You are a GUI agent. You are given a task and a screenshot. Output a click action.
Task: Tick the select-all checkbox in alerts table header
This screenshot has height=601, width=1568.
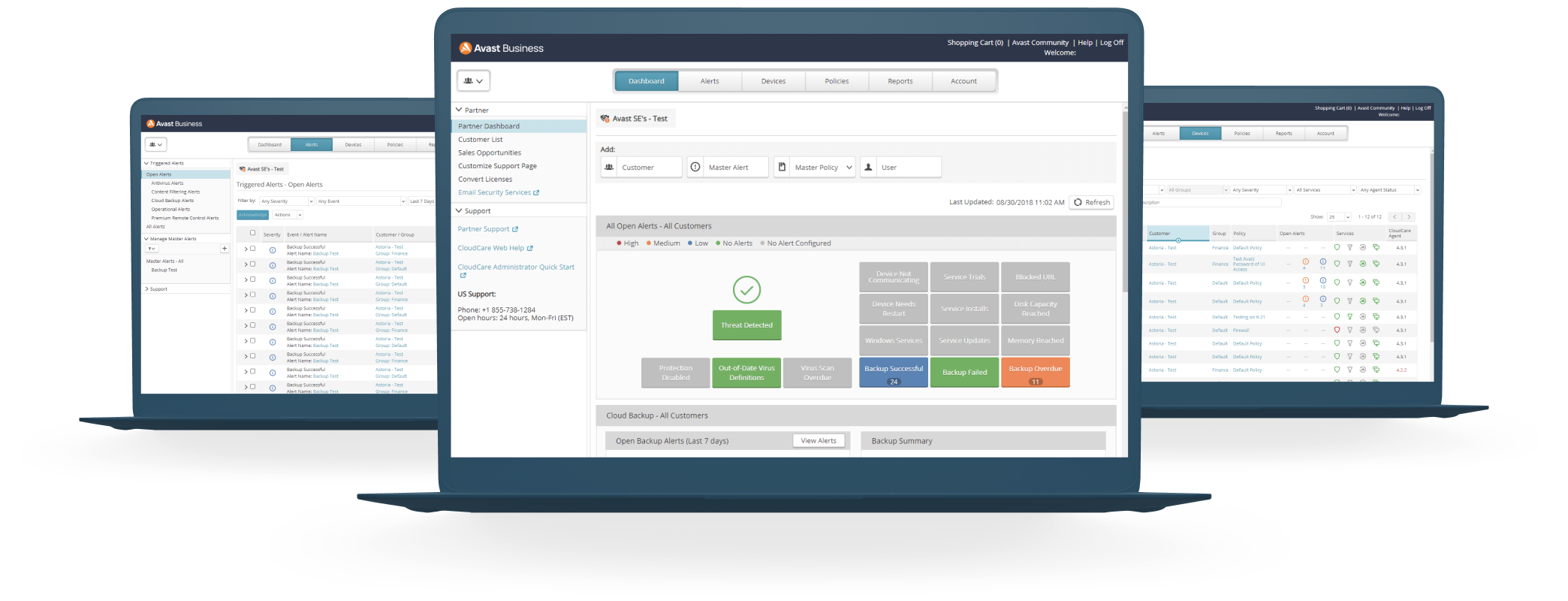click(x=252, y=234)
